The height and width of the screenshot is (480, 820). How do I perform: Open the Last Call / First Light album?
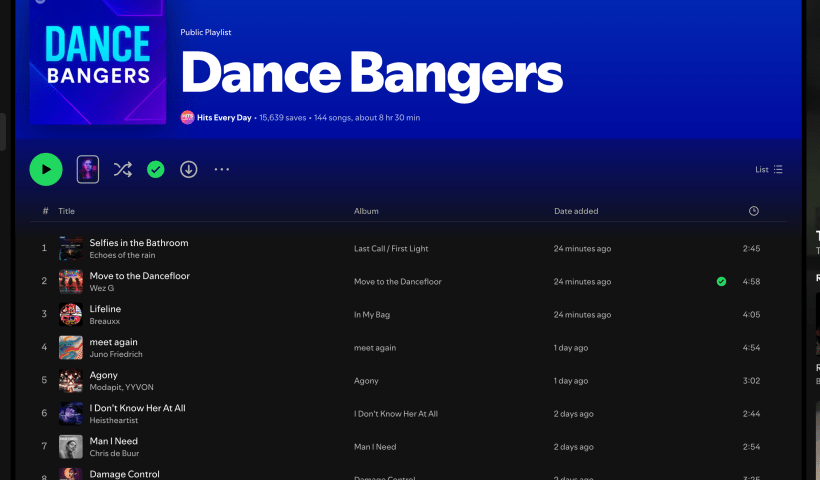coord(391,249)
